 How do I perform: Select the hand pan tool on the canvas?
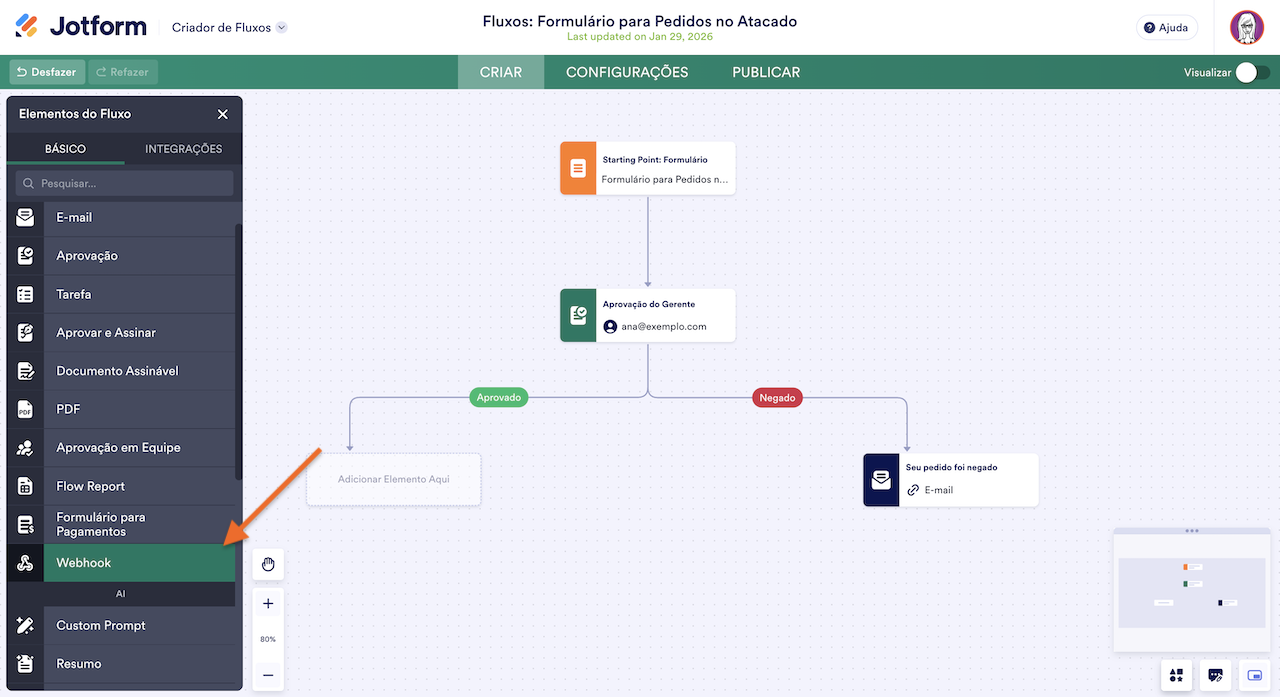point(267,564)
